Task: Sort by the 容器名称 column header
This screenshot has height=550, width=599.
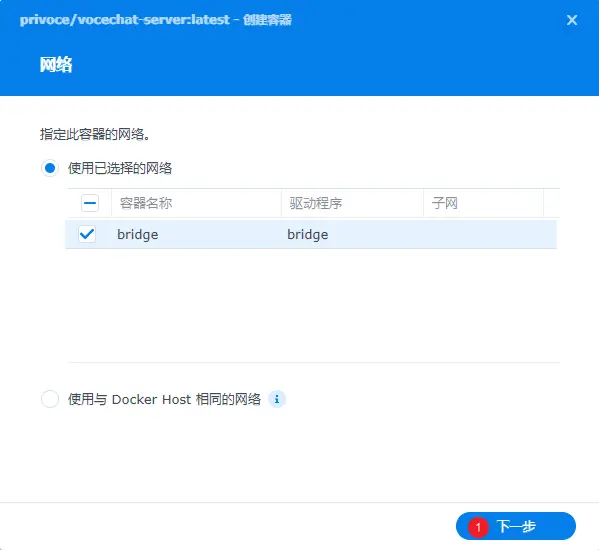Action: click(x=196, y=203)
